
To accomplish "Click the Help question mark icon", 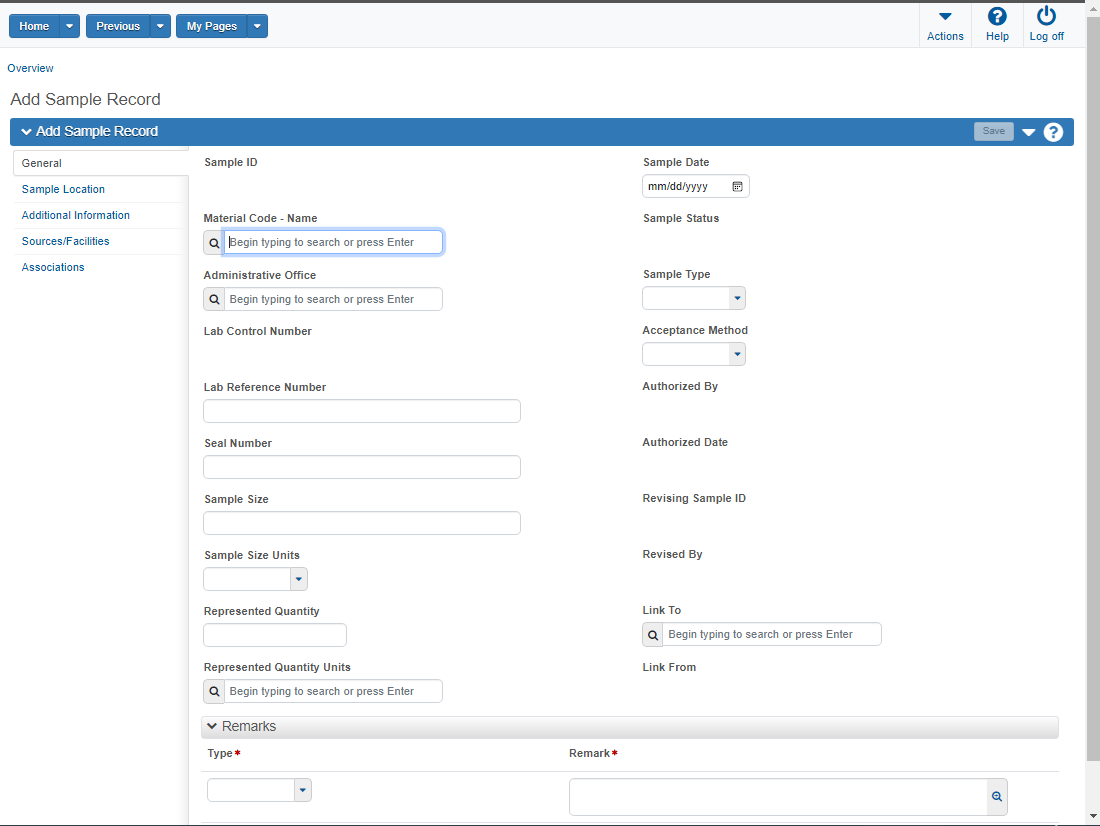I will tap(997, 16).
